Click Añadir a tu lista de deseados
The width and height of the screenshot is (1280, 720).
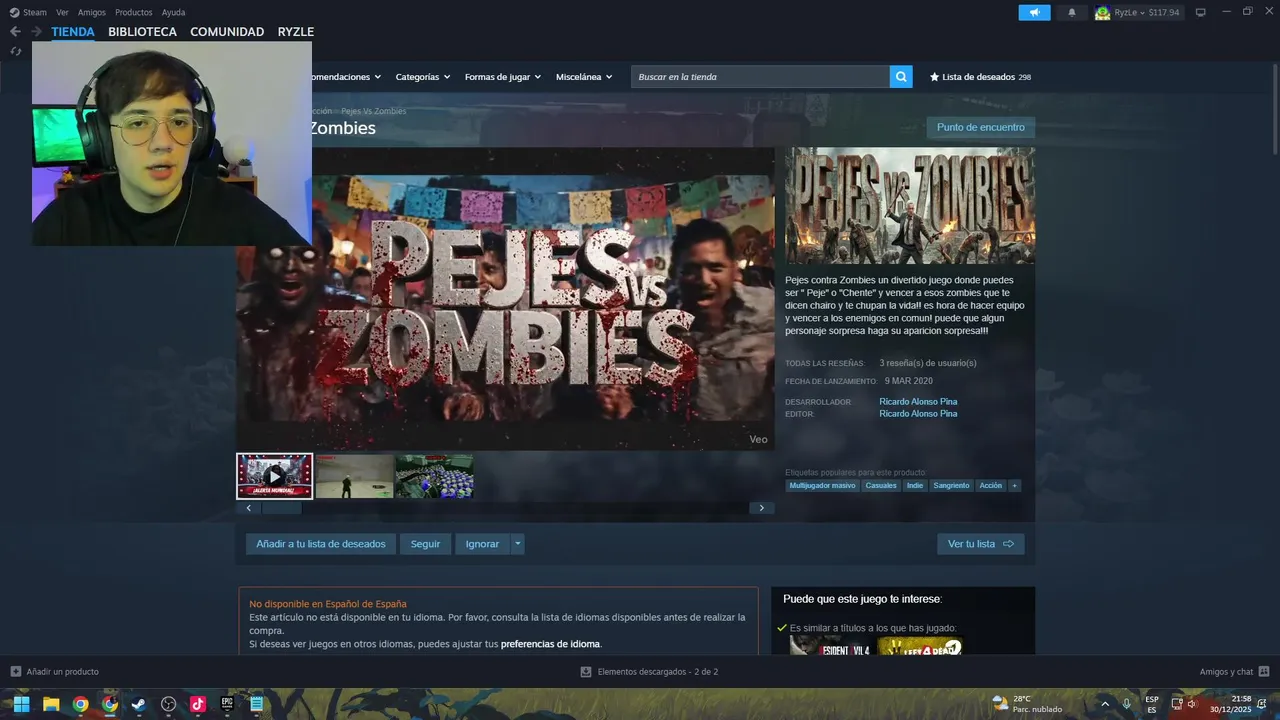pyautogui.click(x=321, y=544)
